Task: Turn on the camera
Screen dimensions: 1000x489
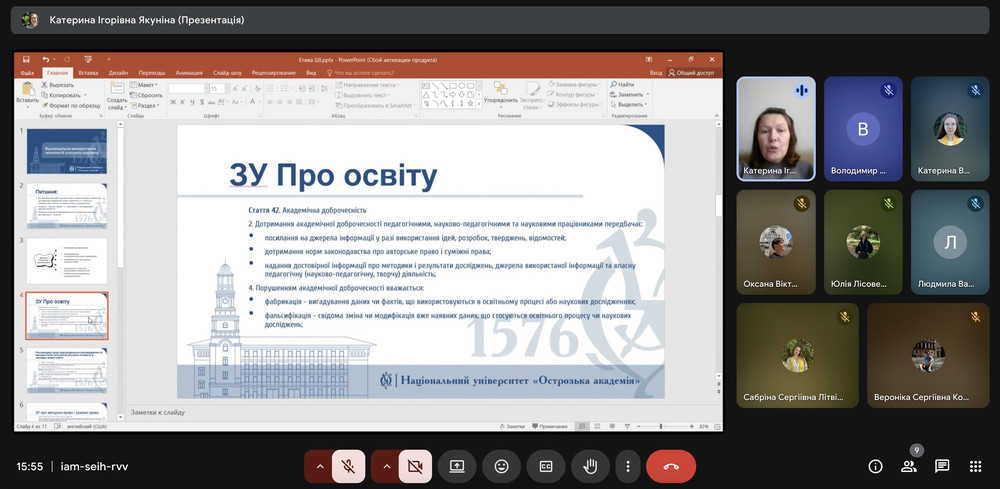Action: (x=414, y=466)
